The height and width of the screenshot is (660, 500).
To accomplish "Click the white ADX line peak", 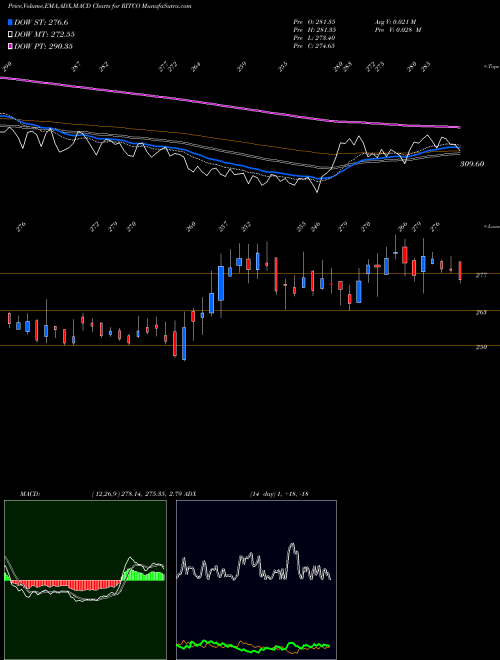I will (x=291, y=546).
